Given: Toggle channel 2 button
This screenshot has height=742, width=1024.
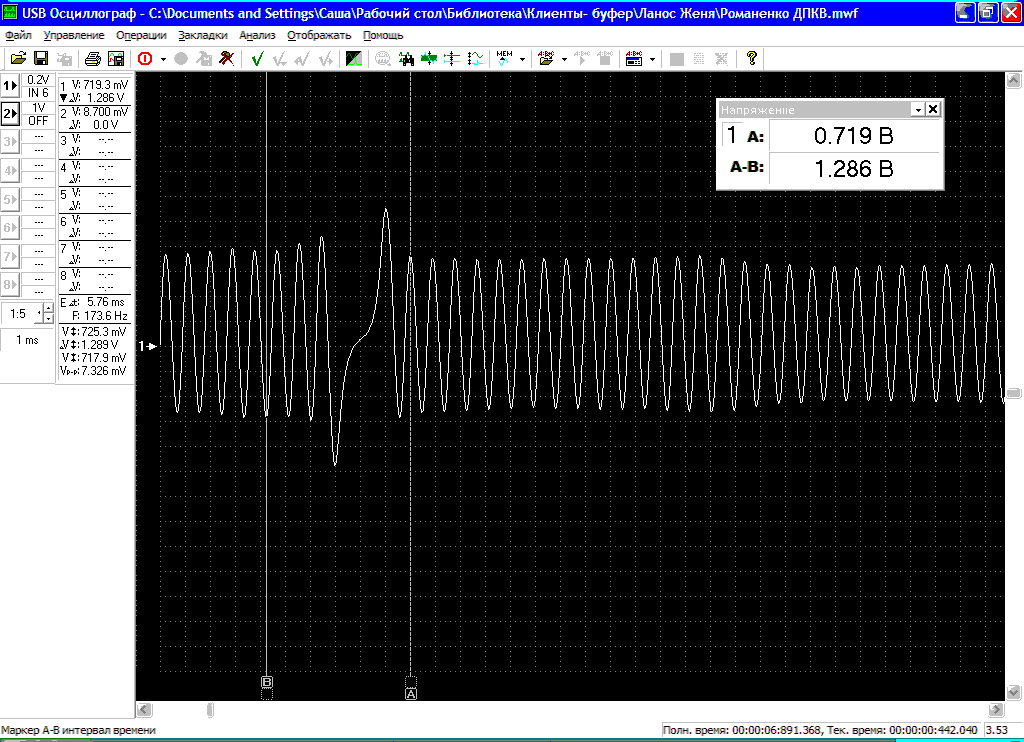Looking at the screenshot, I should click(10, 114).
